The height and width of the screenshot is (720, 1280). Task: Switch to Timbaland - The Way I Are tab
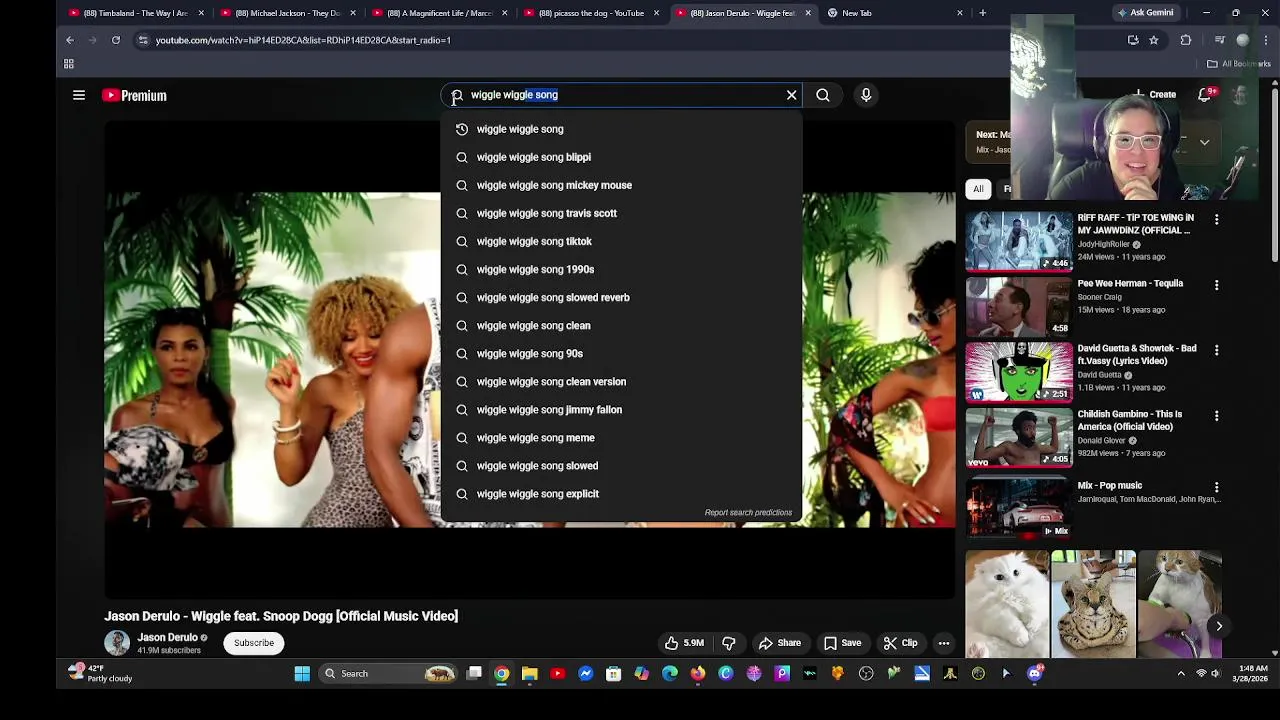click(135, 13)
